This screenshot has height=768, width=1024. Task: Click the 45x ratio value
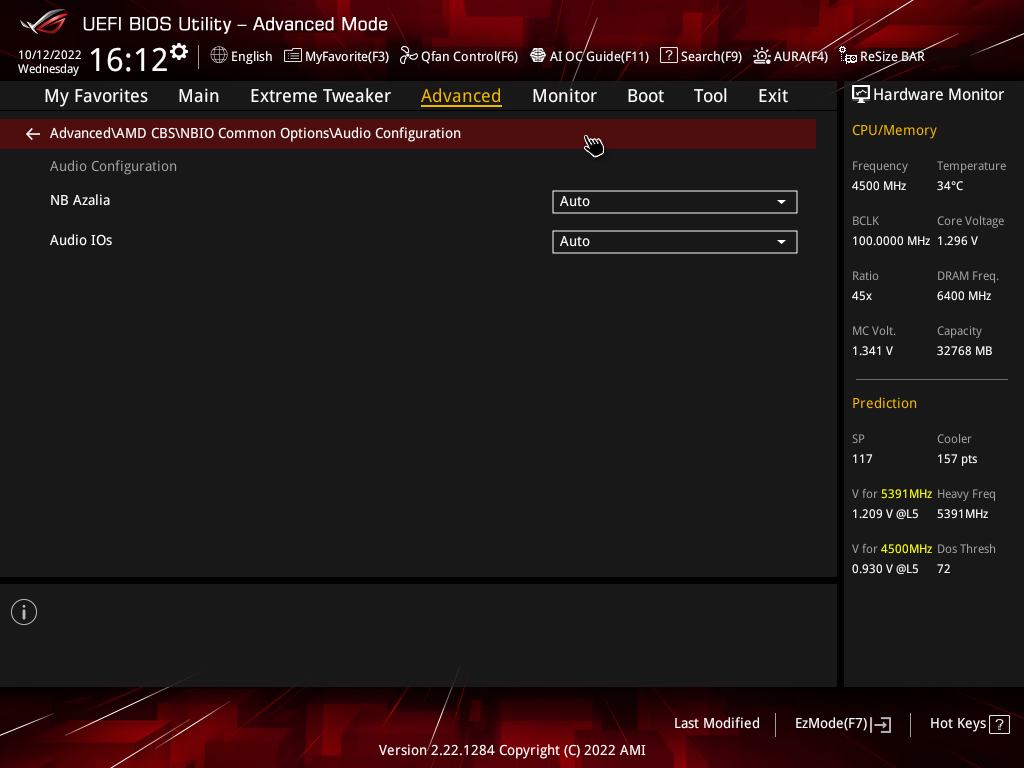862,296
